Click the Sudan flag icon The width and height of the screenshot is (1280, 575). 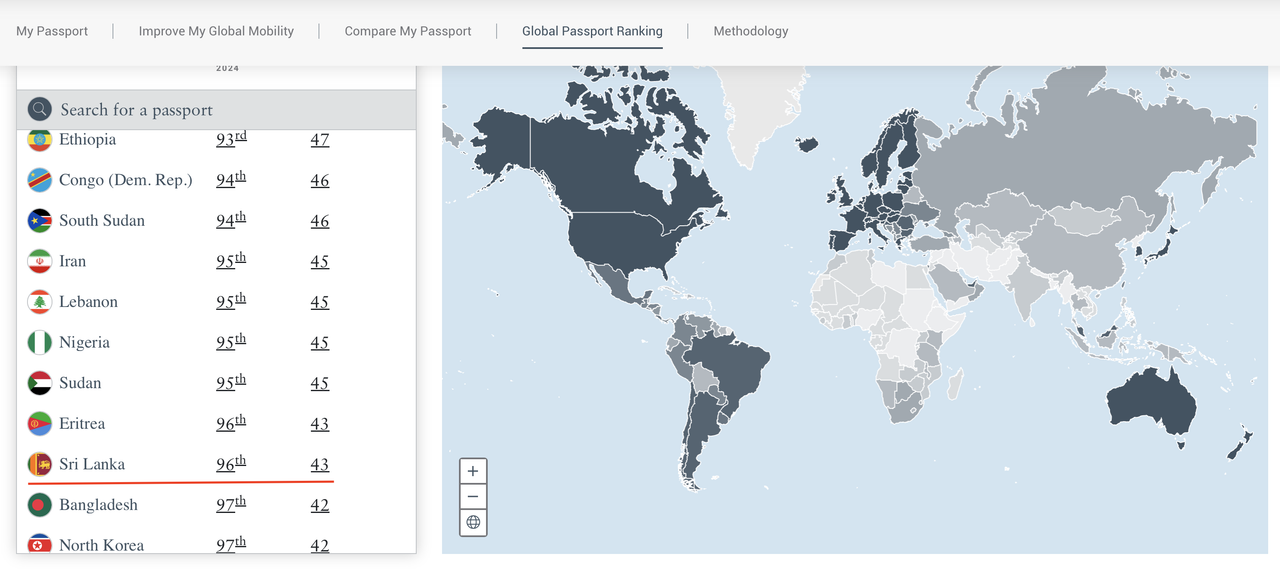pos(40,383)
